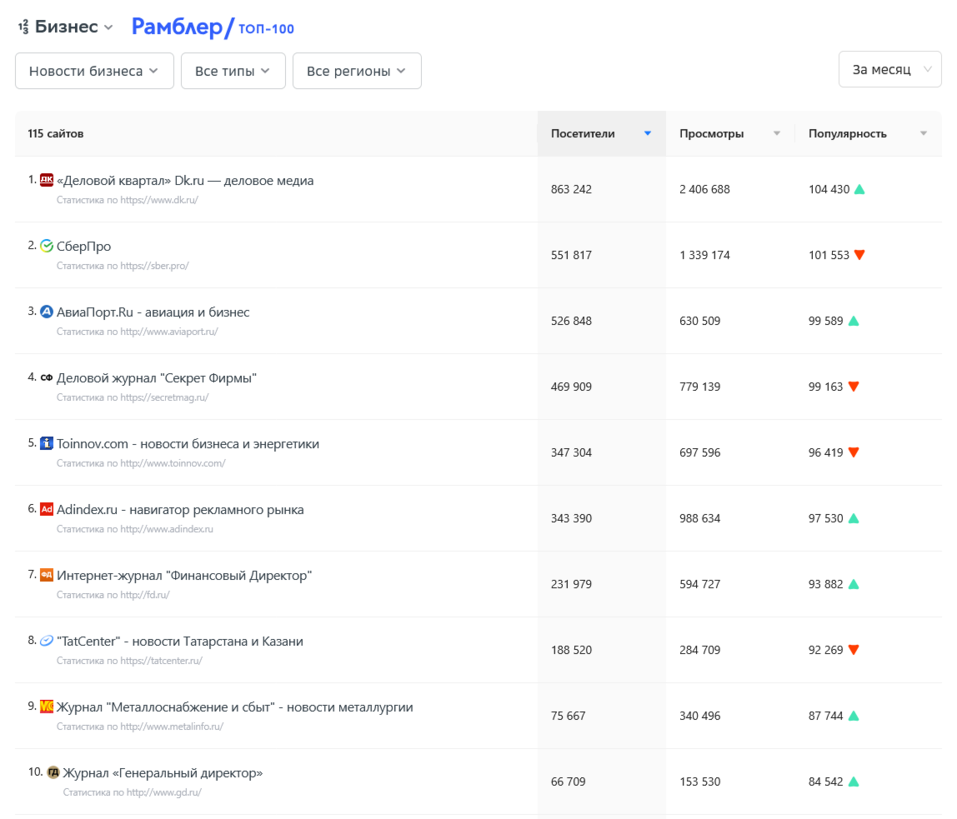Open statistics for https://tatcenter.ru/

coord(129,662)
